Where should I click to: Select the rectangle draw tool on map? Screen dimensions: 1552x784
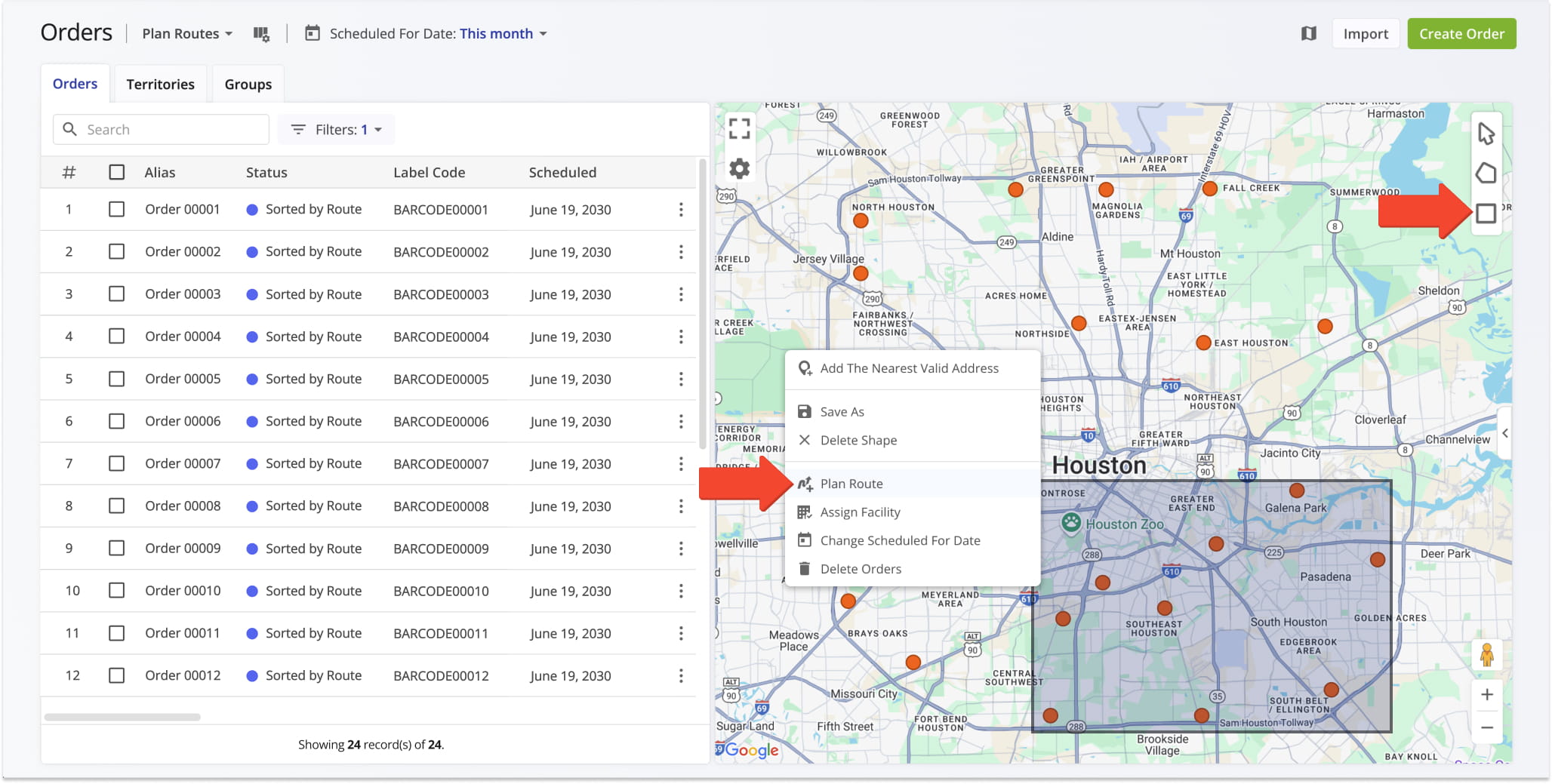click(1486, 214)
